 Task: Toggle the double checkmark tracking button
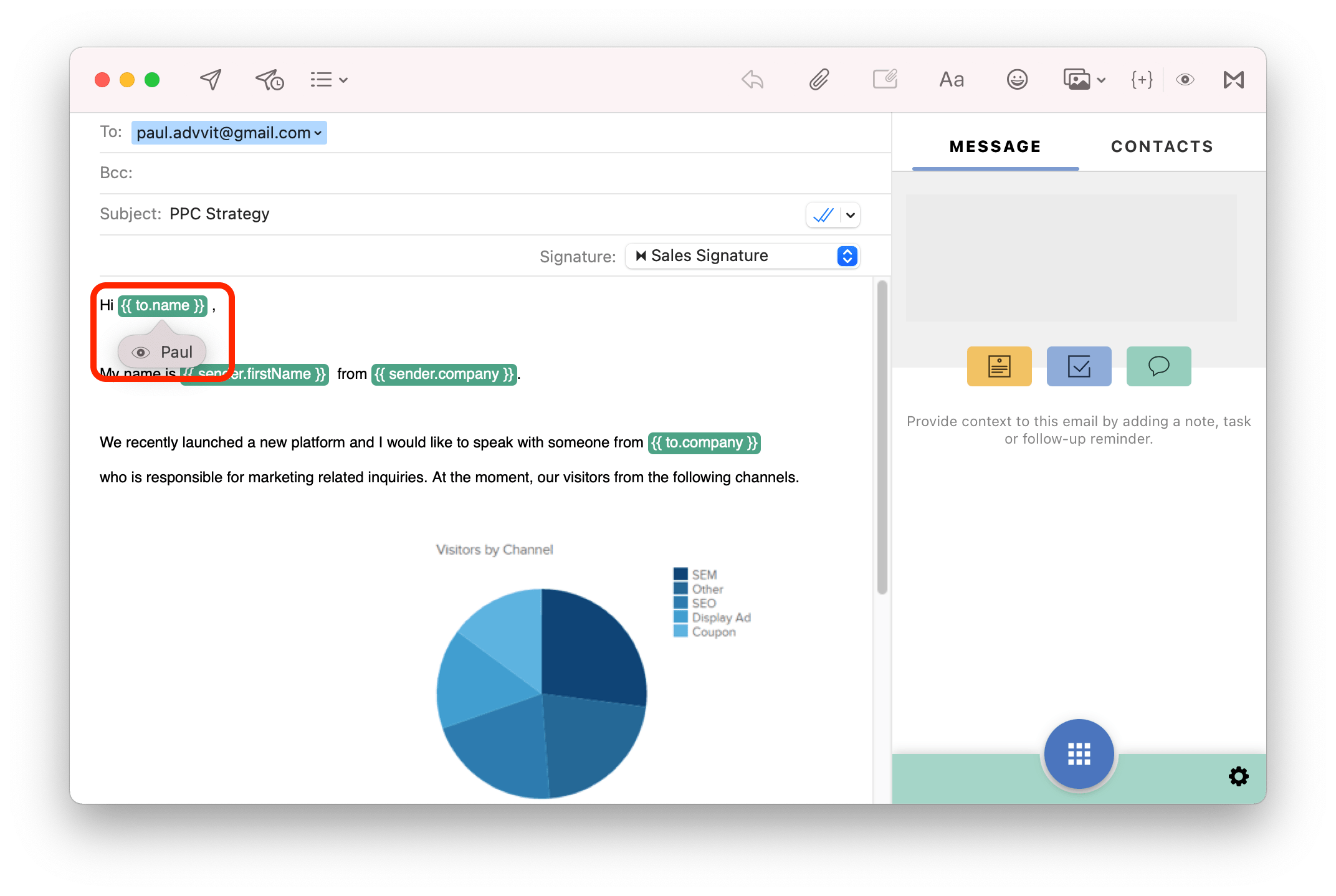click(x=823, y=215)
